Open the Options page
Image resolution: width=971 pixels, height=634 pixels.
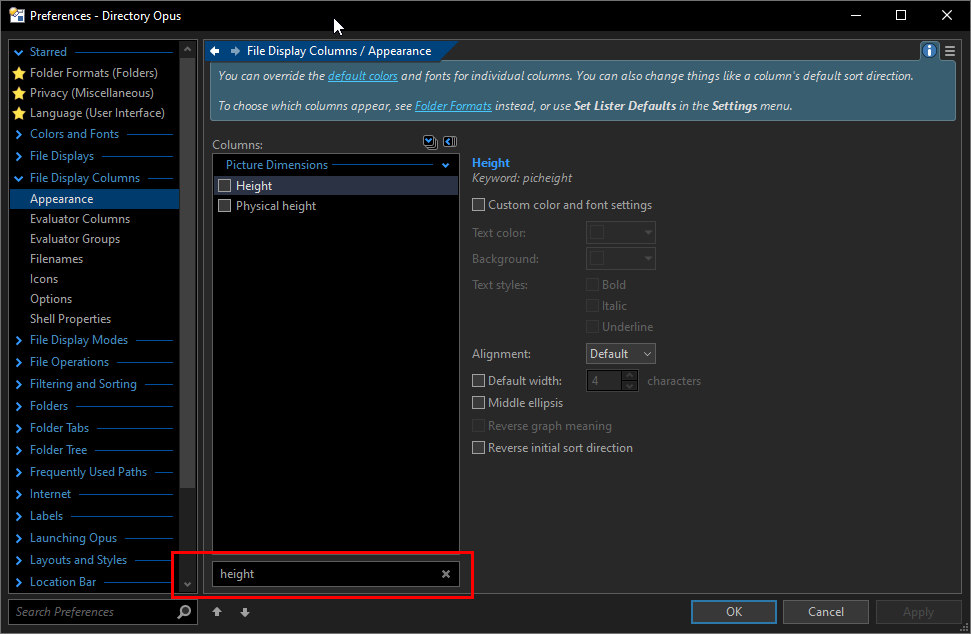click(x=51, y=299)
